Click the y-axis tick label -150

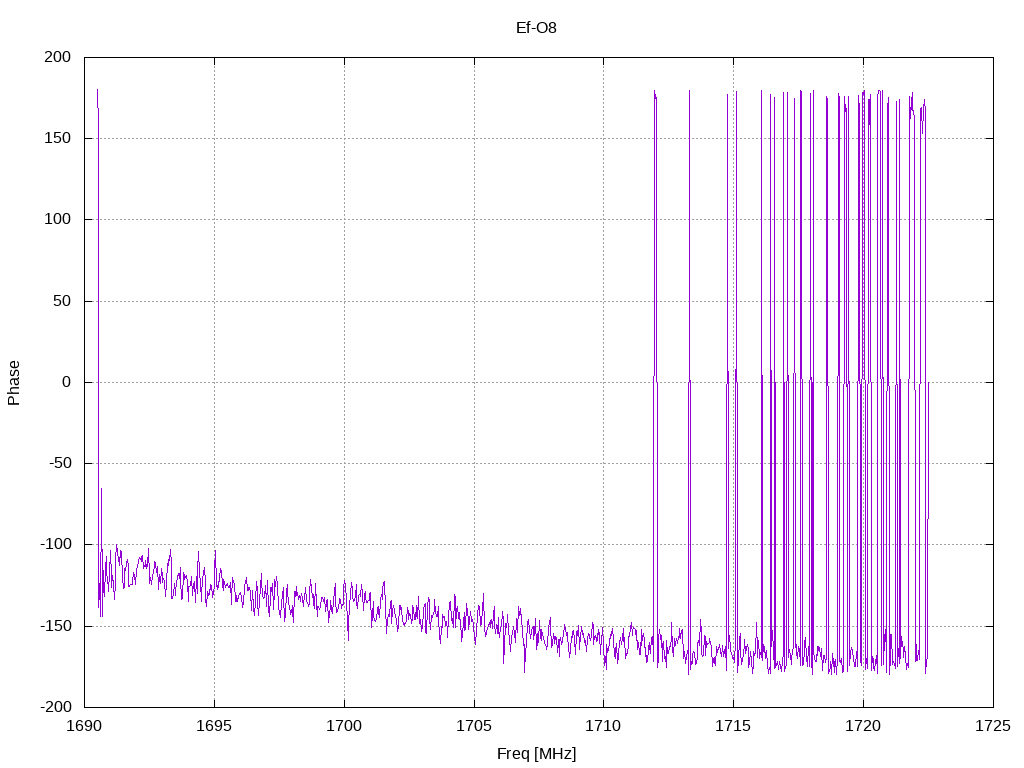[56, 626]
